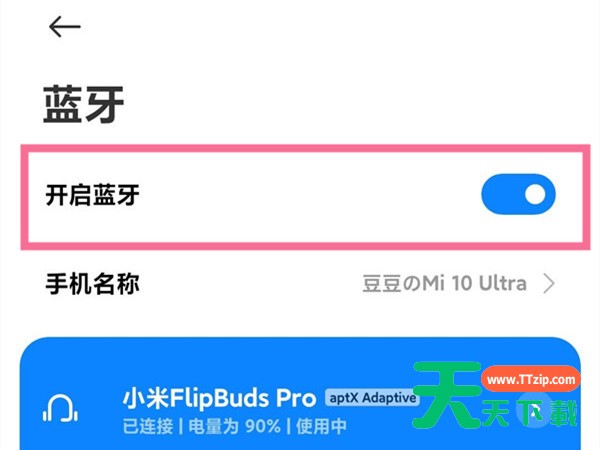Open the www.TTzip.com watermark link
The height and width of the screenshot is (450, 600).
coord(531,379)
